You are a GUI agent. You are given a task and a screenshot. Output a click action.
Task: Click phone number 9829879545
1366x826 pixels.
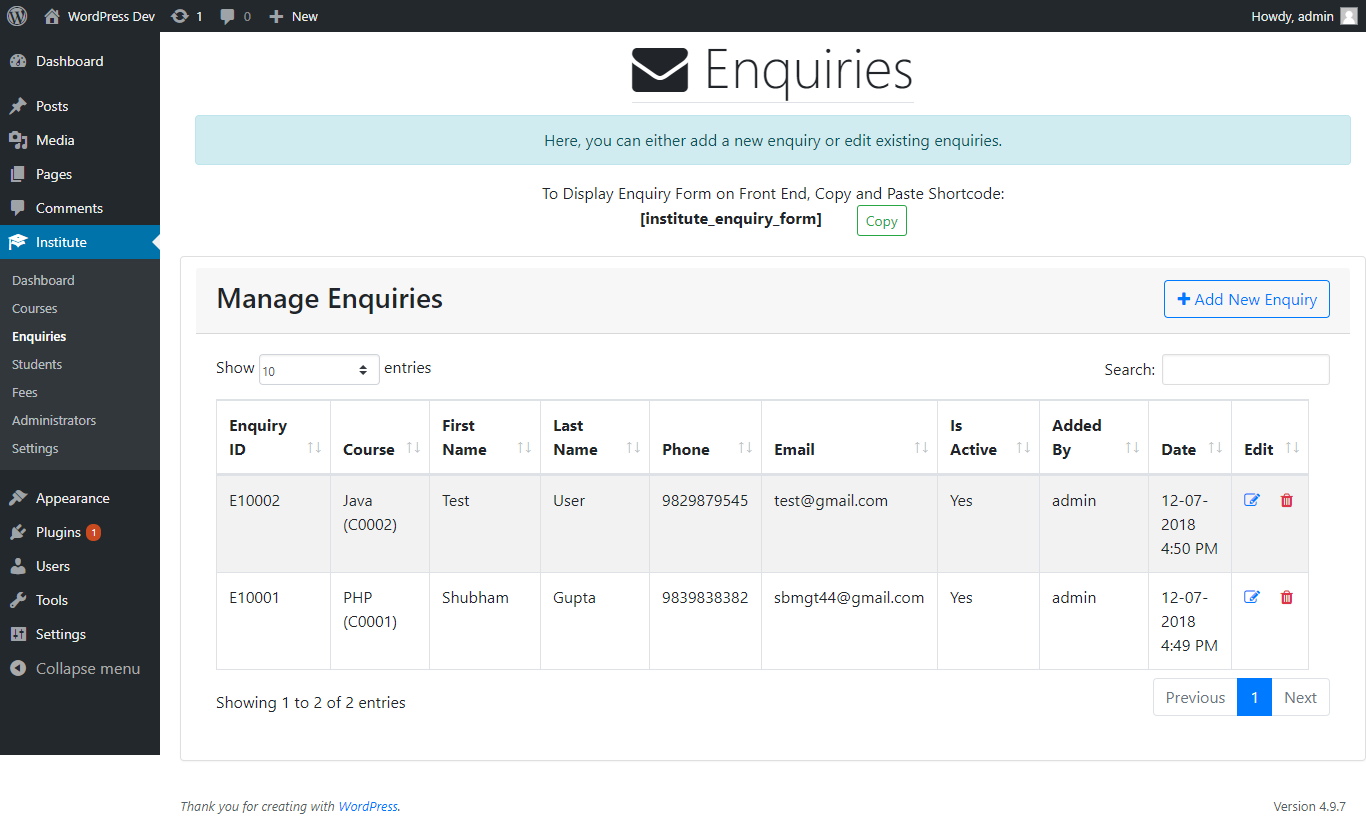pyautogui.click(x=705, y=500)
